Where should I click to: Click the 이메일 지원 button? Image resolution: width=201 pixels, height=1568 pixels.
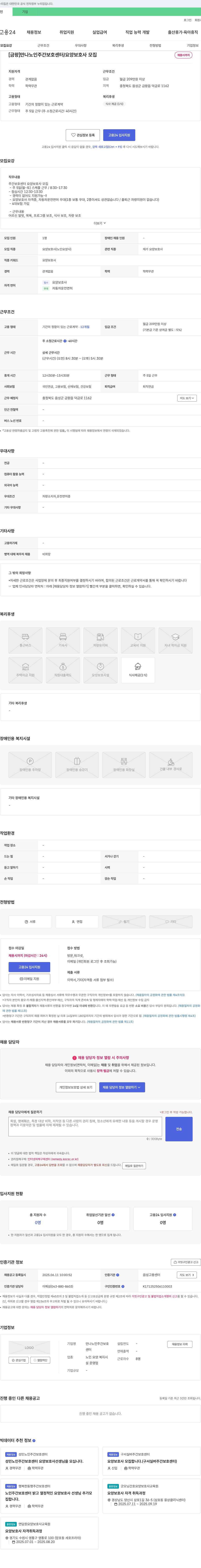29,979
